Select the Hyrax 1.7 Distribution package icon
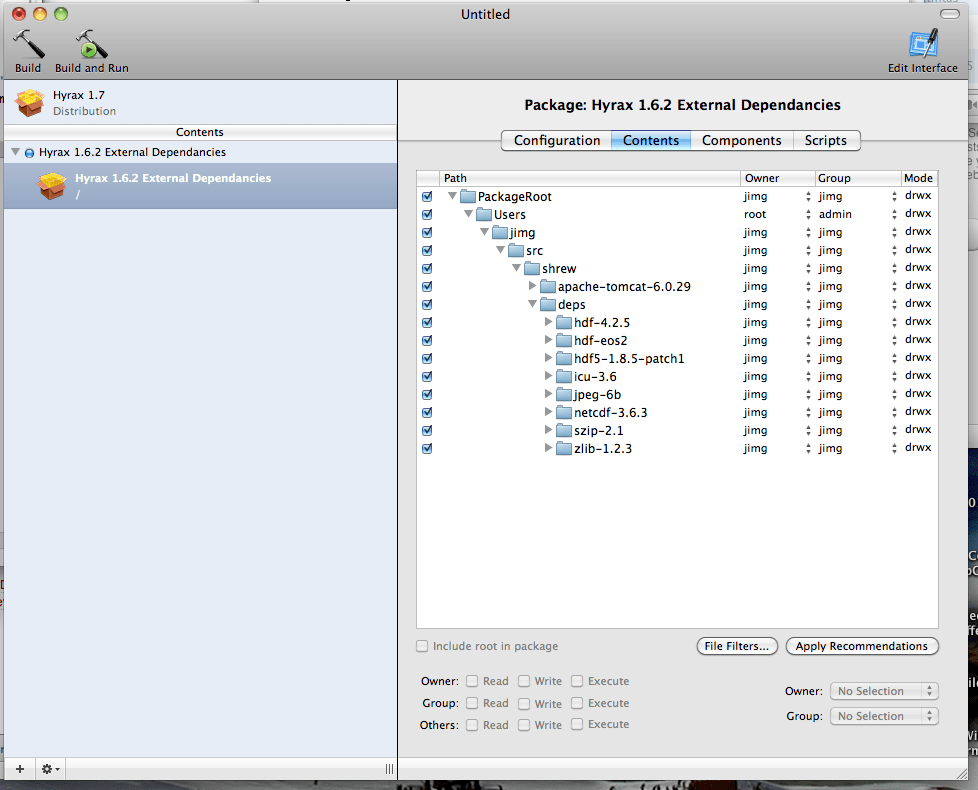The image size is (978, 790). 30,103
